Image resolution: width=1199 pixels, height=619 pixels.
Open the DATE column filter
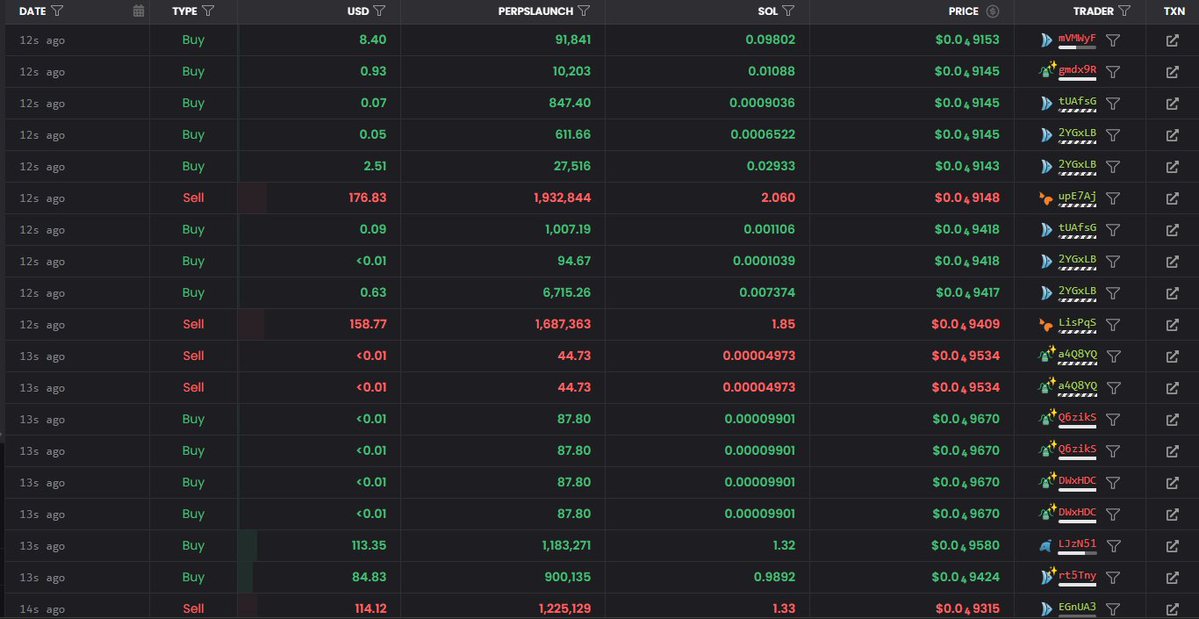pos(57,11)
